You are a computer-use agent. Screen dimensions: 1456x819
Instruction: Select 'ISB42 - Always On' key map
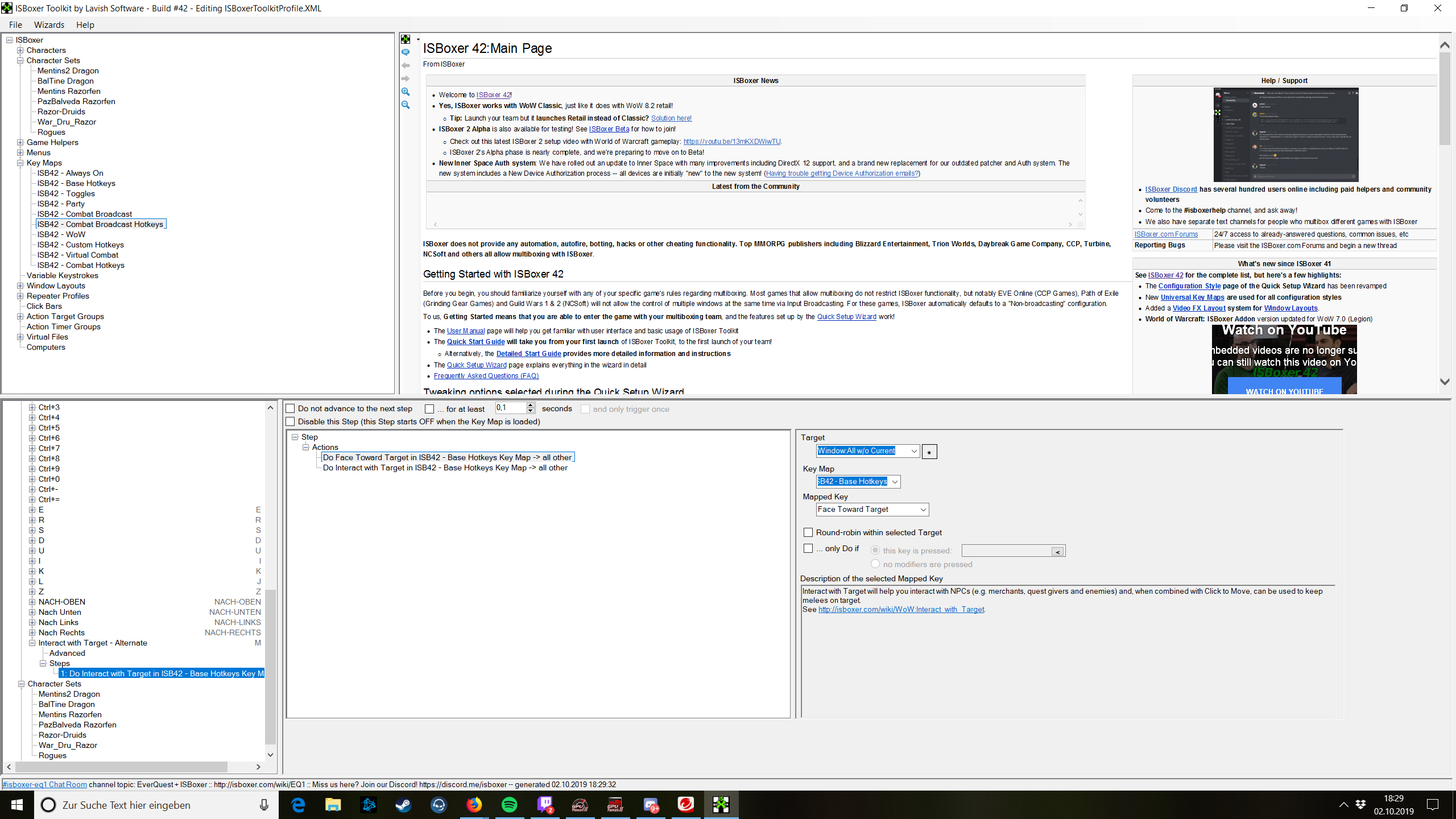(x=71, y=173)
